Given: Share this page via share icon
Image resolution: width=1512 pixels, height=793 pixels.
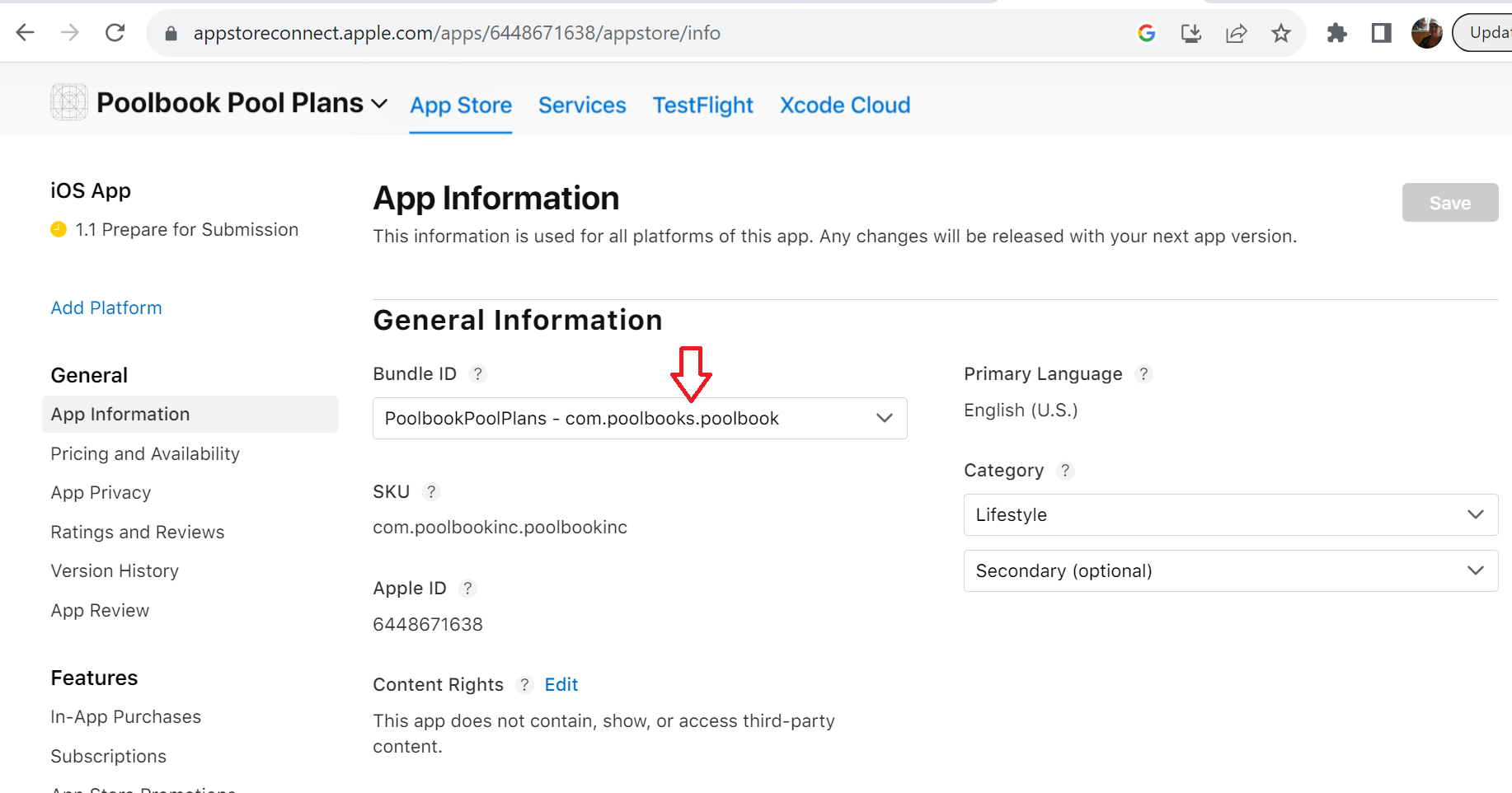Looking at the screenshot, I should point(1236,33).
